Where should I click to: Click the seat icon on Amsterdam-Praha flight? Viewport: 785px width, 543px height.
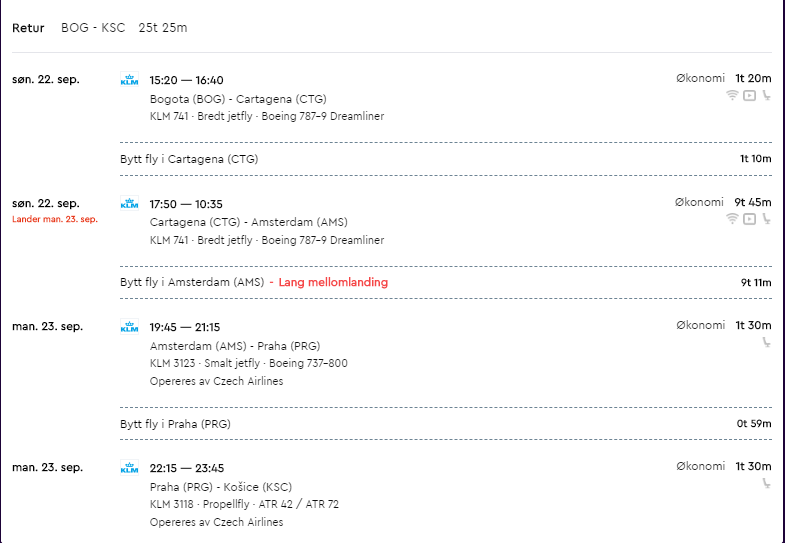(766, 342)
